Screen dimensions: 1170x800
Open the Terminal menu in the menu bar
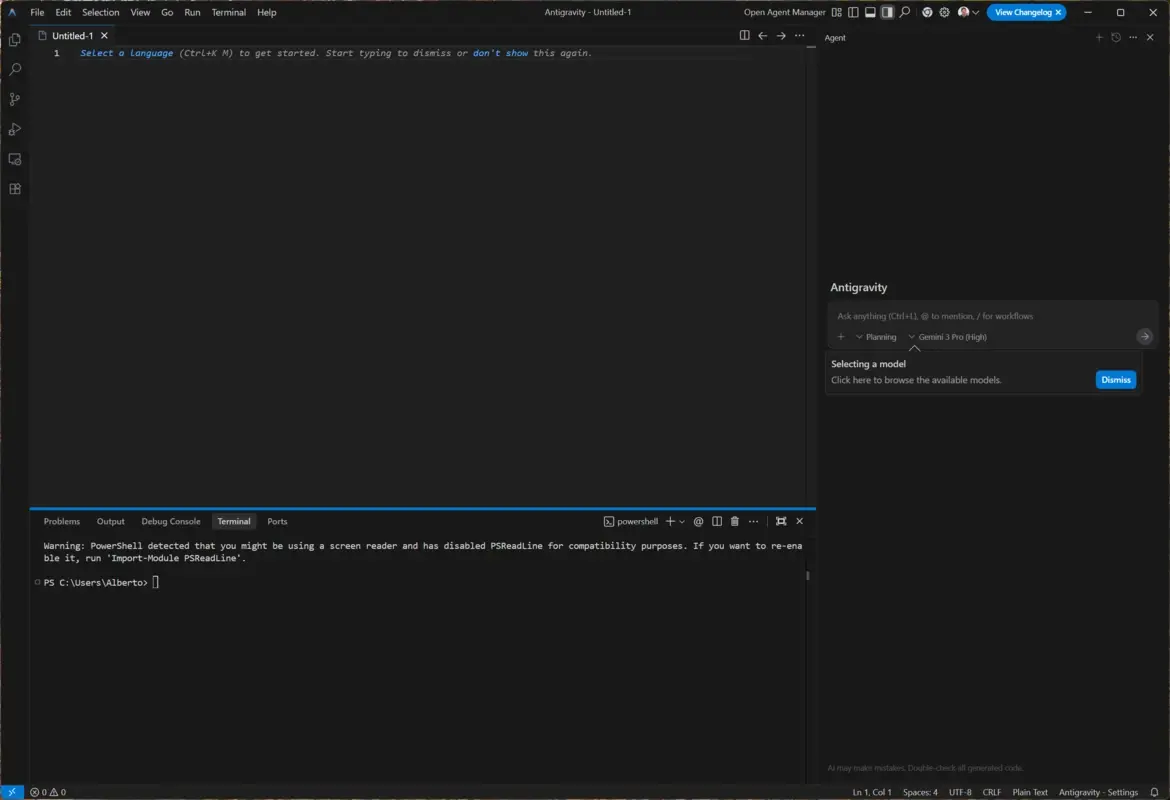coord(228,12)
